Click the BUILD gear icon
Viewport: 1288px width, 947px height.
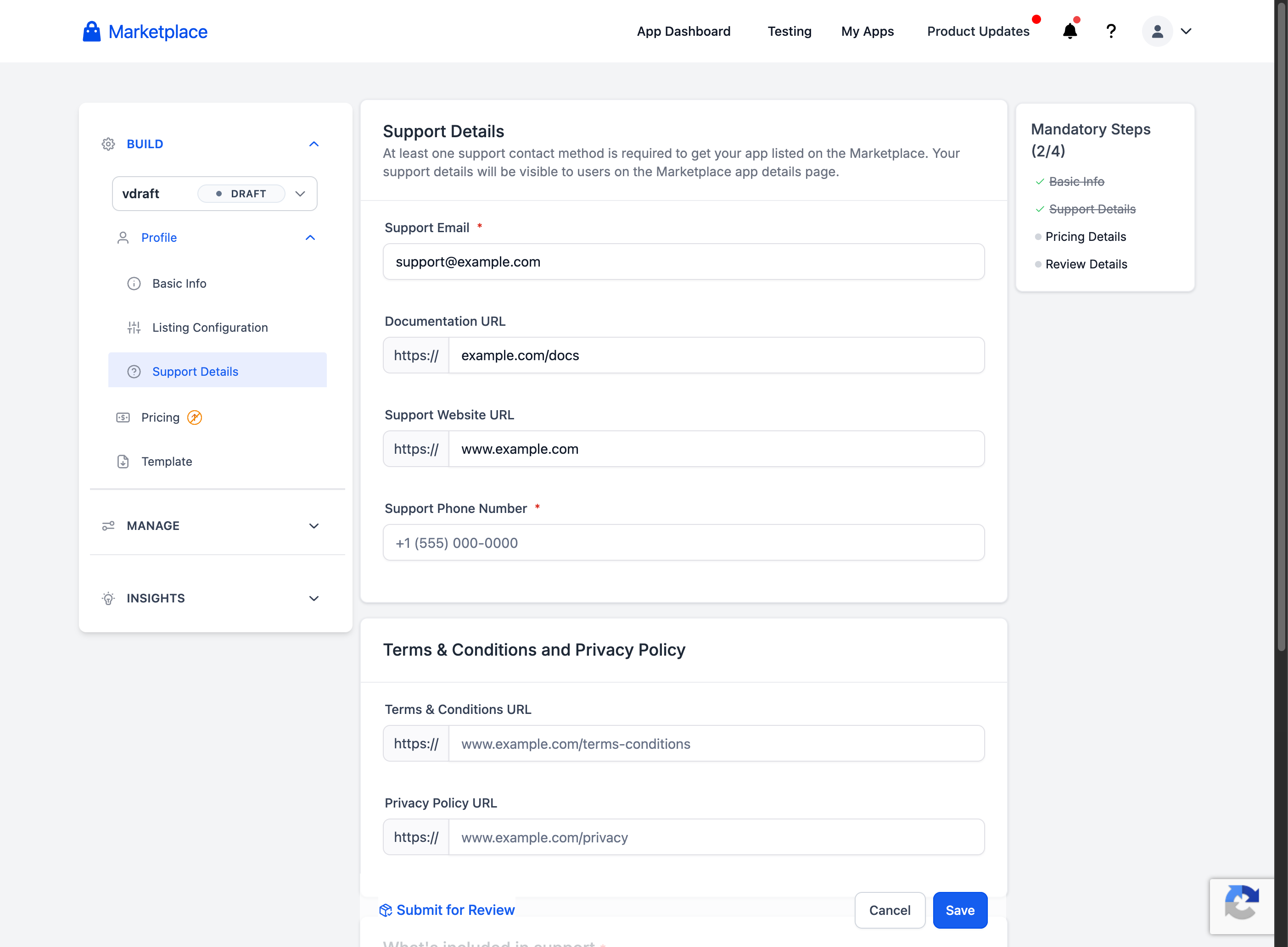pyautogui.click(x=108, y=144)
